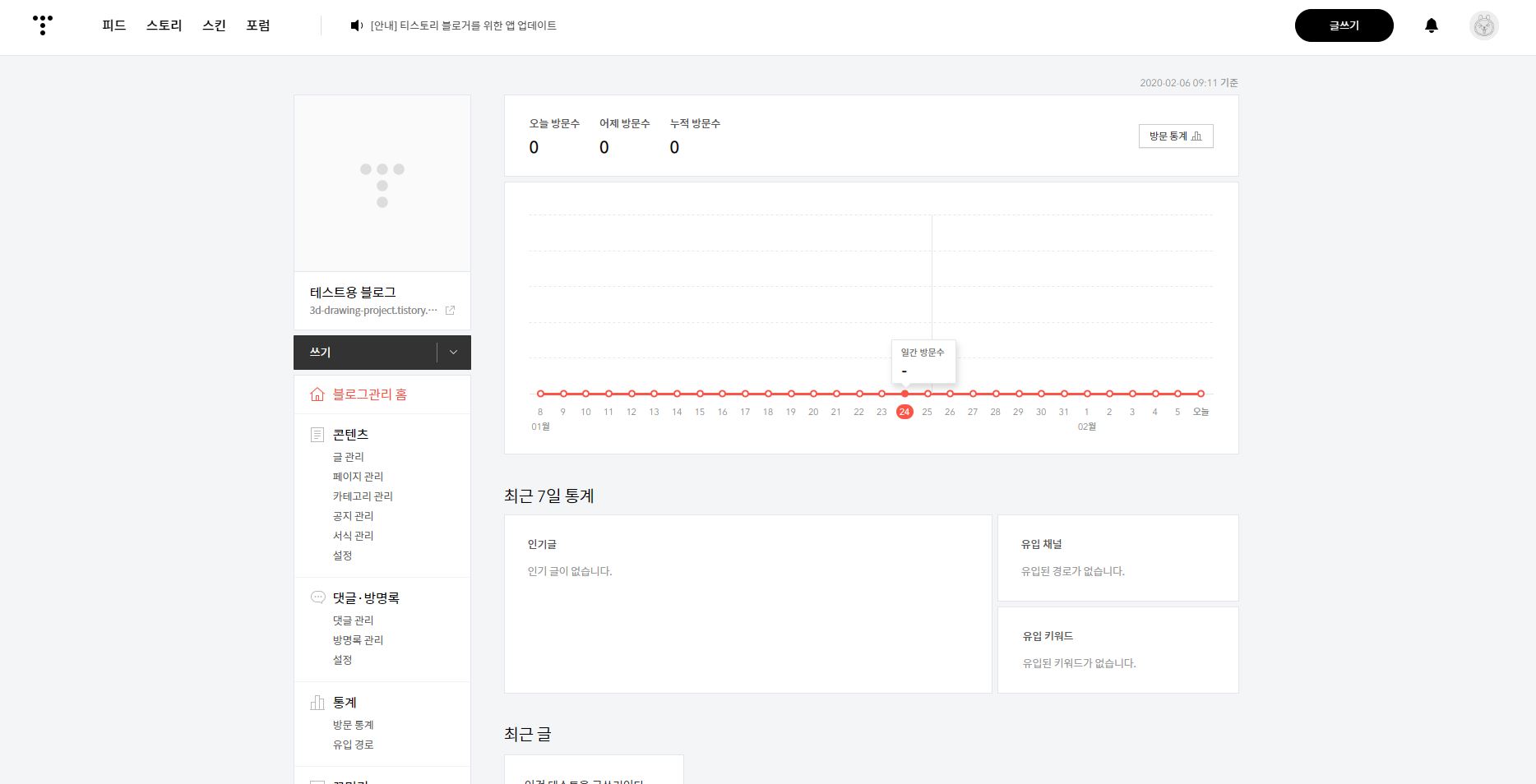Open 공지 관리

coord(354,516)
